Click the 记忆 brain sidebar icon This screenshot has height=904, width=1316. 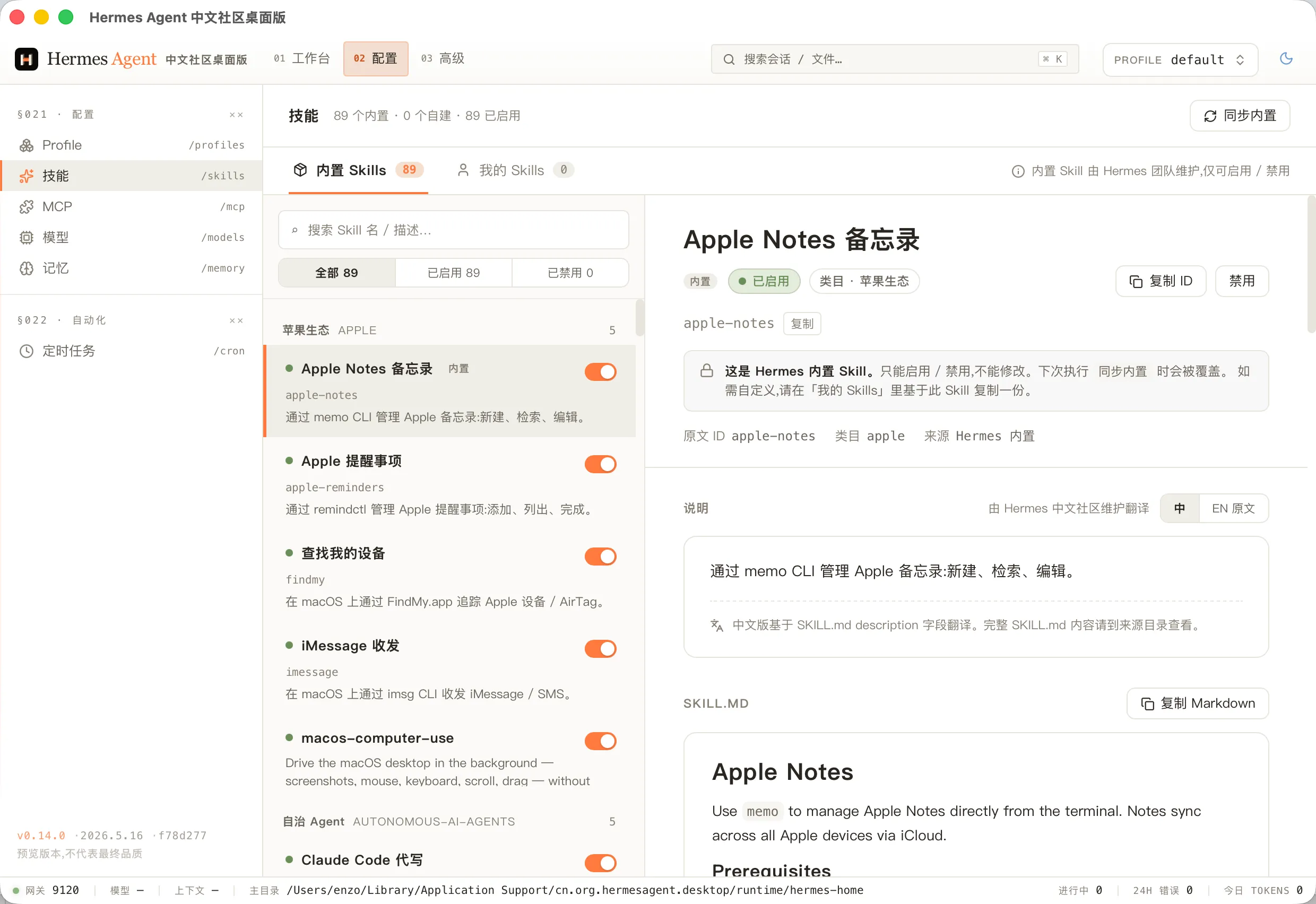click(x=27, y=268)
